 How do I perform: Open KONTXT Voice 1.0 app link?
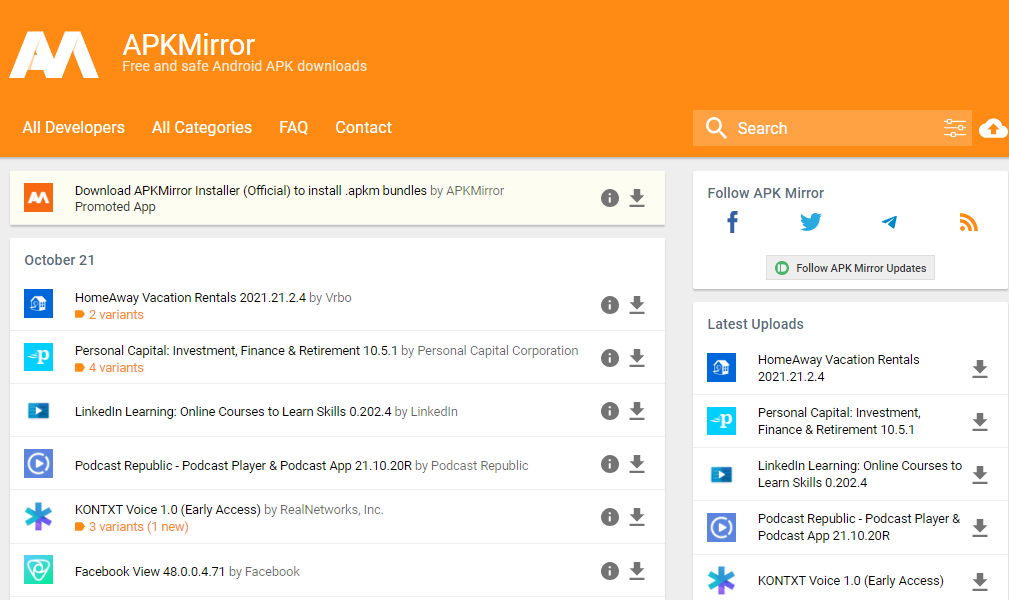click(x=167, y=510)
